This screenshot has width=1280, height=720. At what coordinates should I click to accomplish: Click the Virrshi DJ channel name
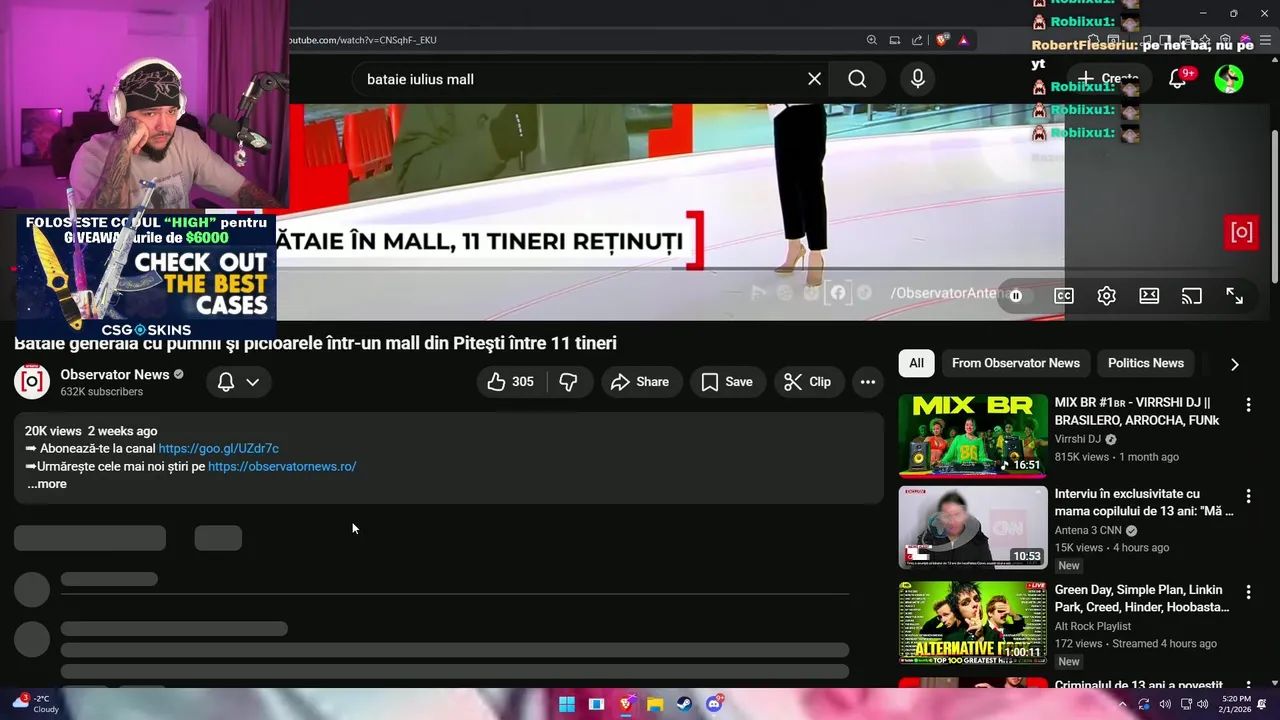1078,439
